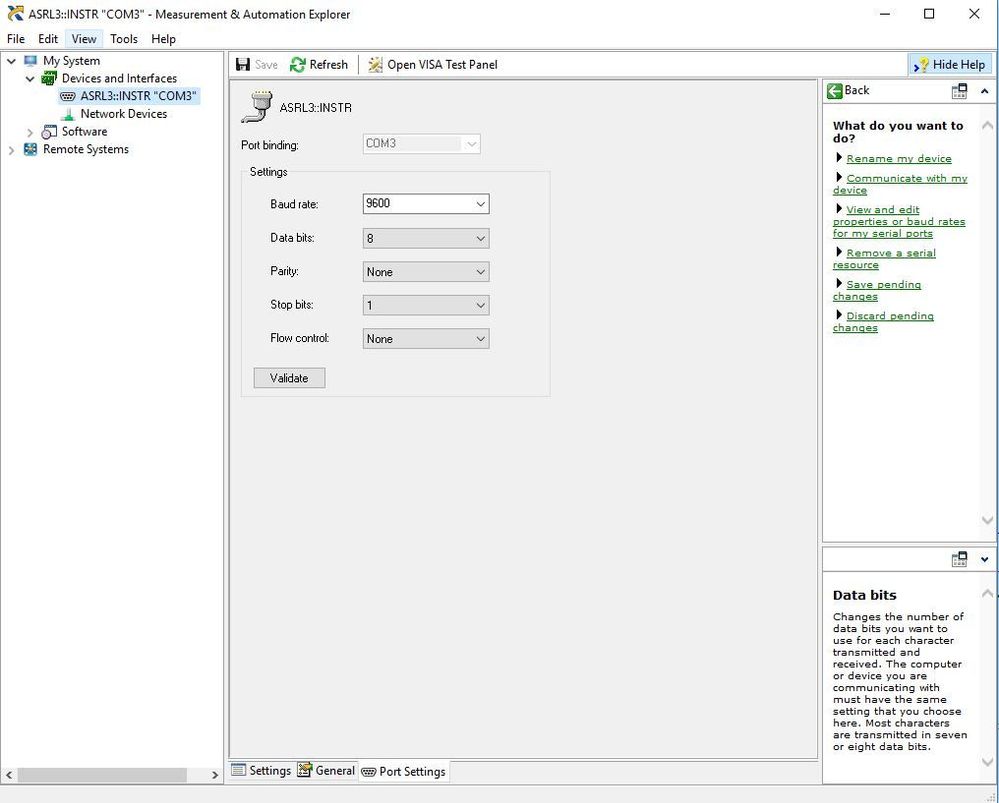The width and height of the screenshot is (999, 803).
Task: Click the tree pane horizontal scrollbar thumb
Action: 102,774
